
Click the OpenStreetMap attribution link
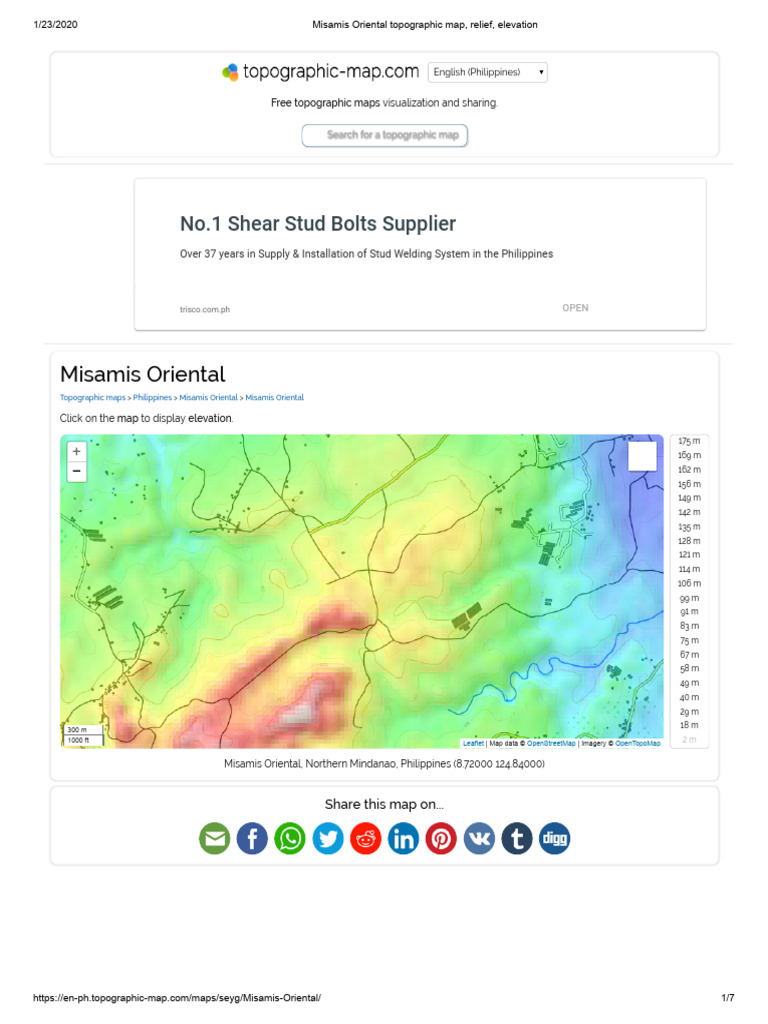[551, 743]
